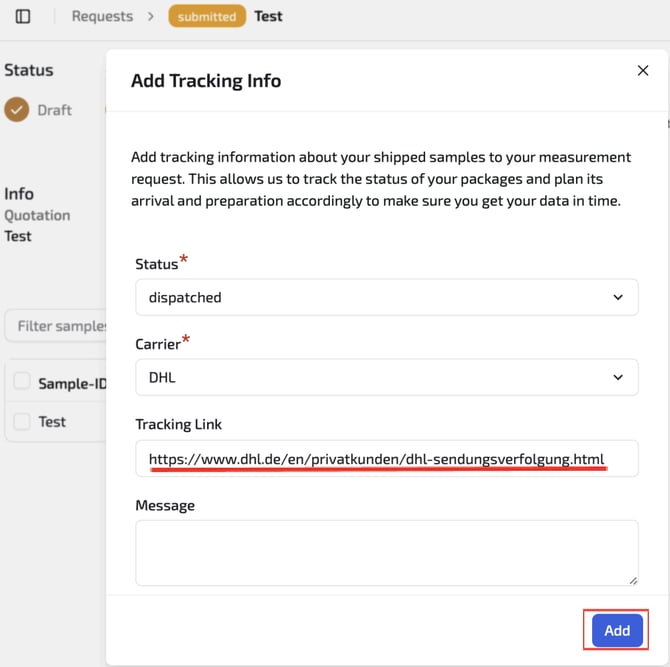This screenshot has width=670, height=667.
Task: Select the Test sample row checkbox
Action: [x=22, y=422]
